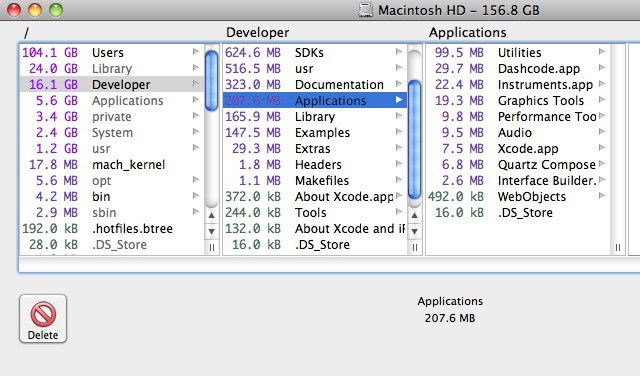Select the SDKs folder
This screenshot has height=376, width=640.
315,52
